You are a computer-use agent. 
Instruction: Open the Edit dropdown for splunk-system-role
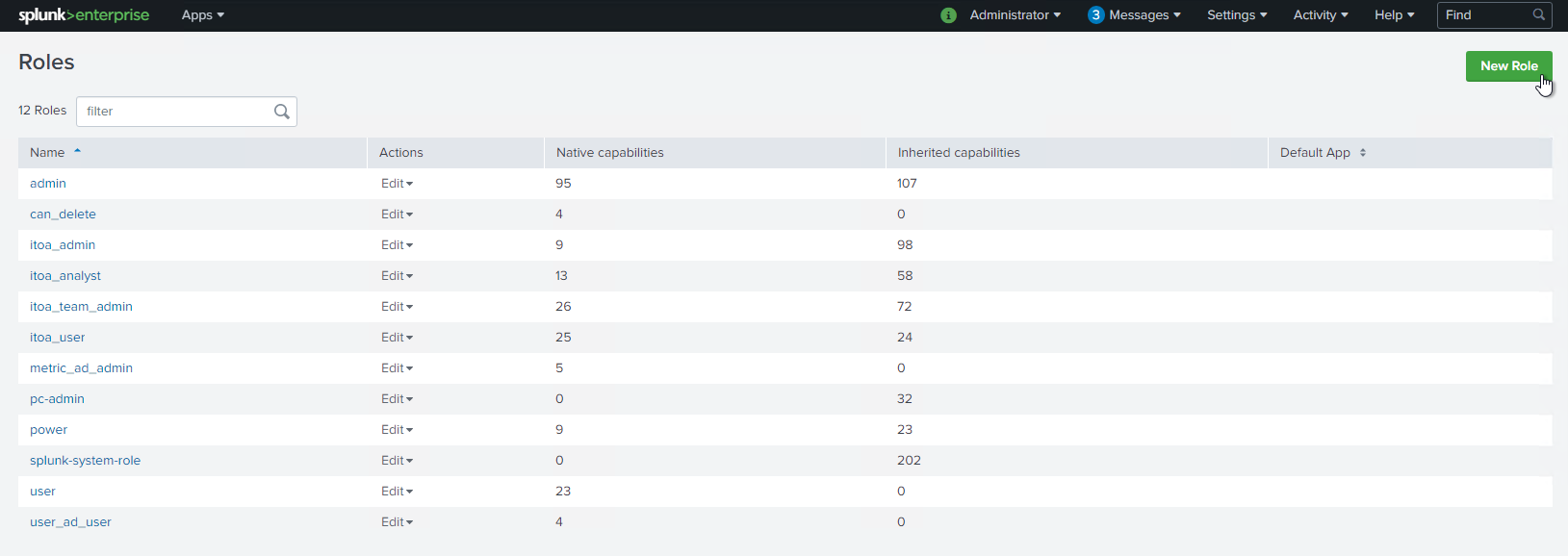point(397,460)
